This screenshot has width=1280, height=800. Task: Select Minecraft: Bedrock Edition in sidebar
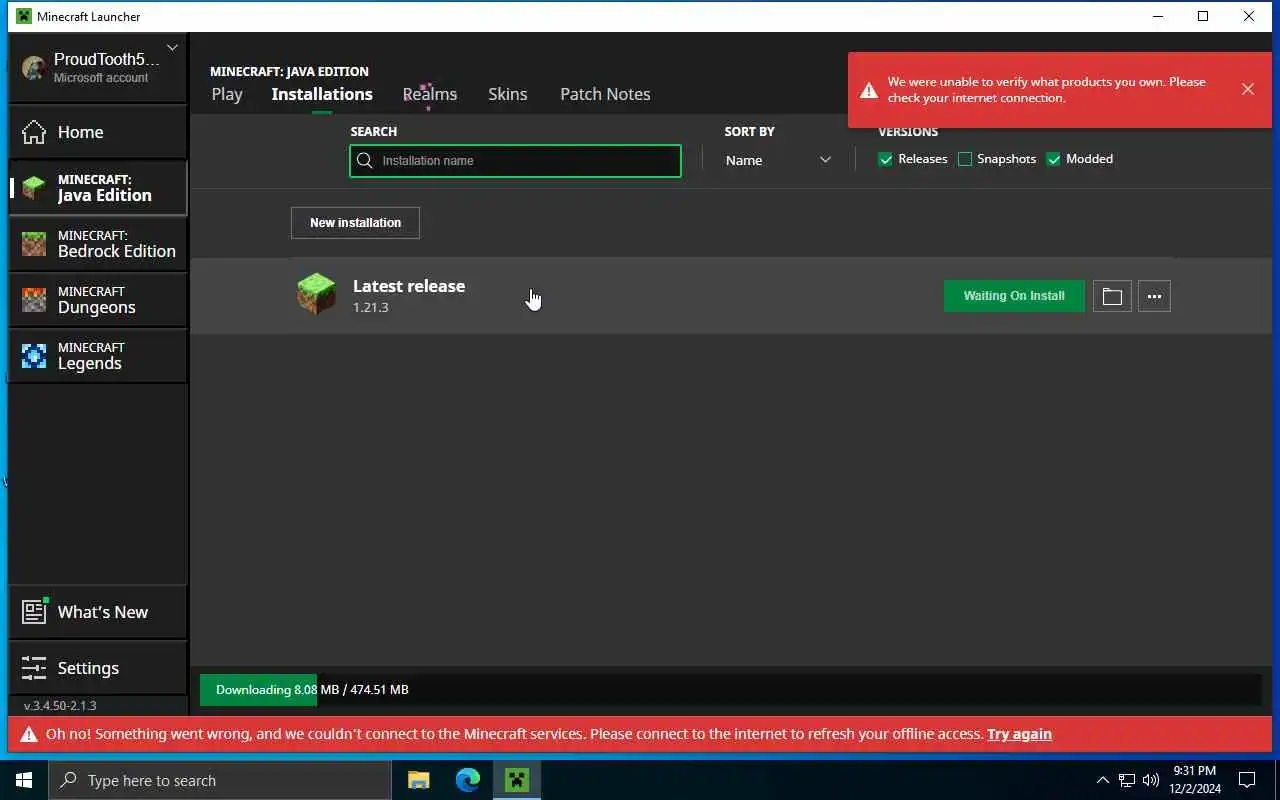coord(97,244)
